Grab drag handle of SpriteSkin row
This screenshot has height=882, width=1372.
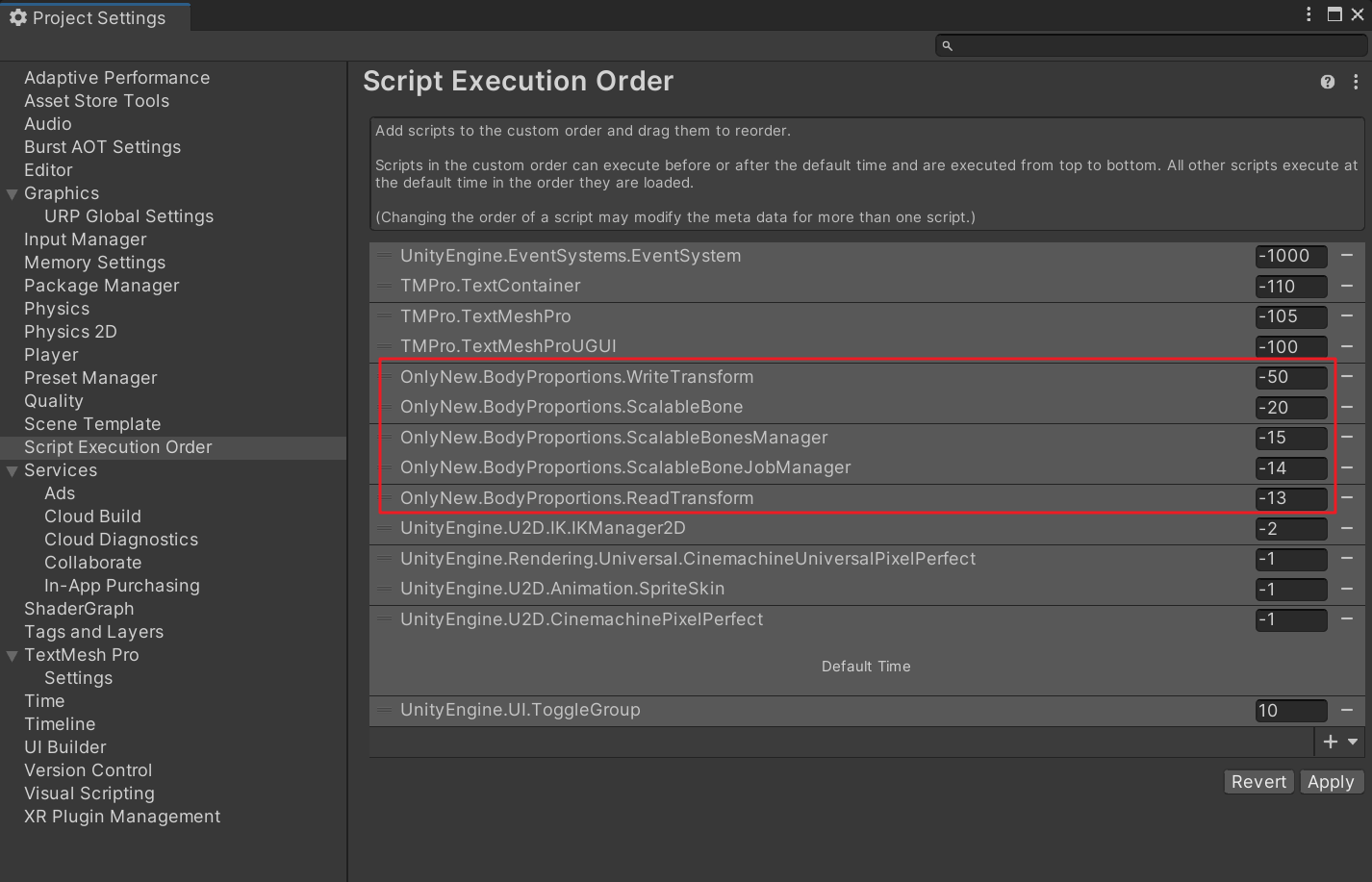pos(384,589)
